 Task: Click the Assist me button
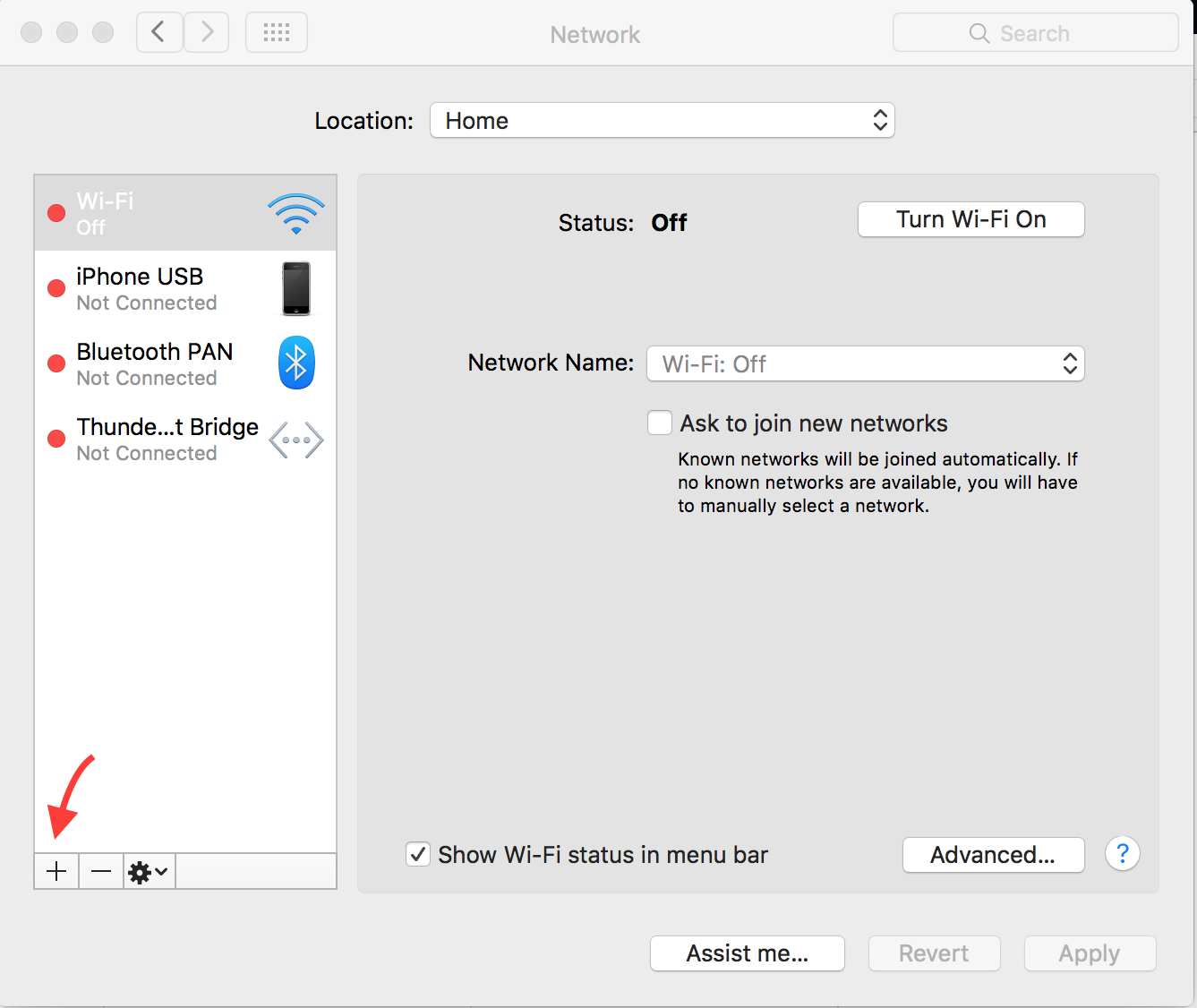pos(748,953)
